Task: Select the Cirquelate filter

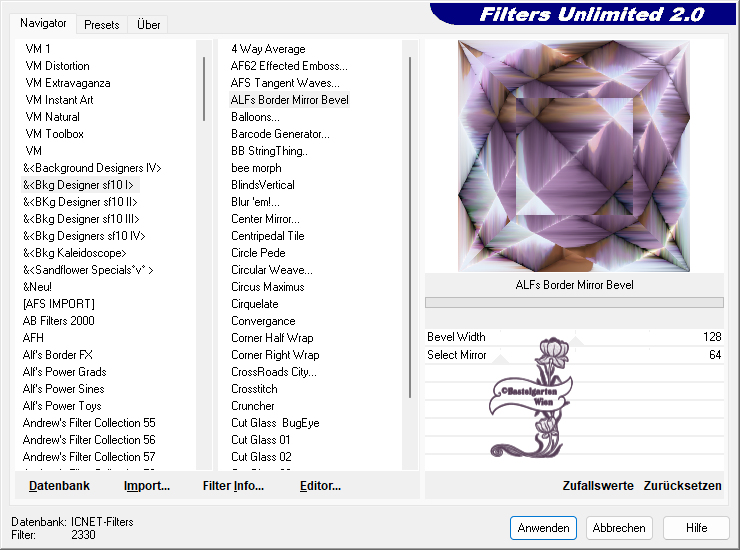Action: (255, 304)
